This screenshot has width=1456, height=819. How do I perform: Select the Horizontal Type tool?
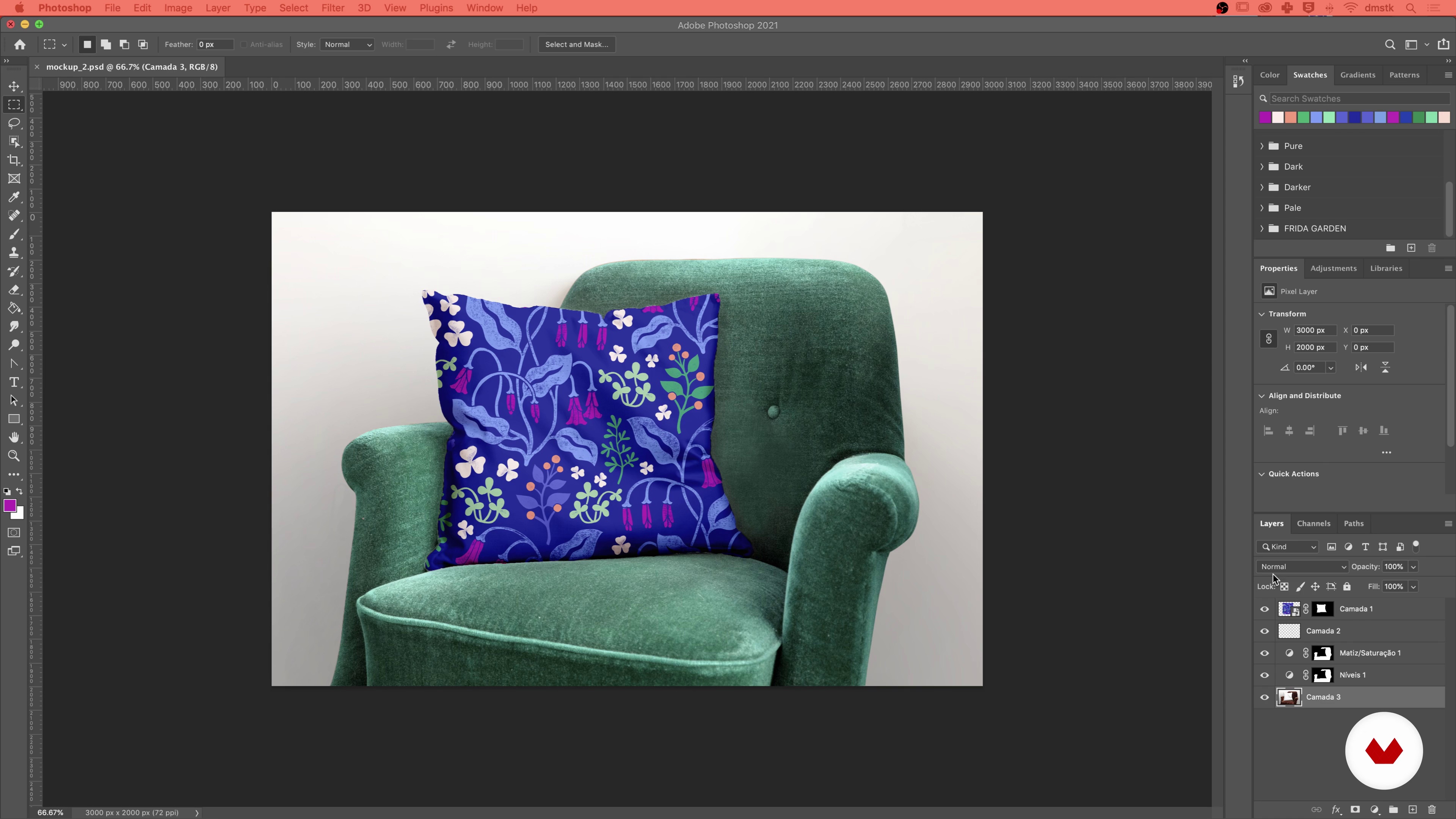click(14, 383)
